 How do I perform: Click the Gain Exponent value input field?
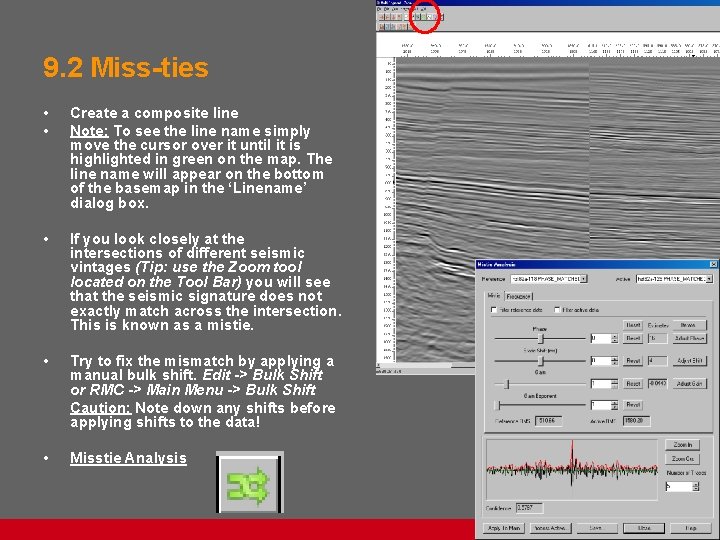tap(601, 405)
